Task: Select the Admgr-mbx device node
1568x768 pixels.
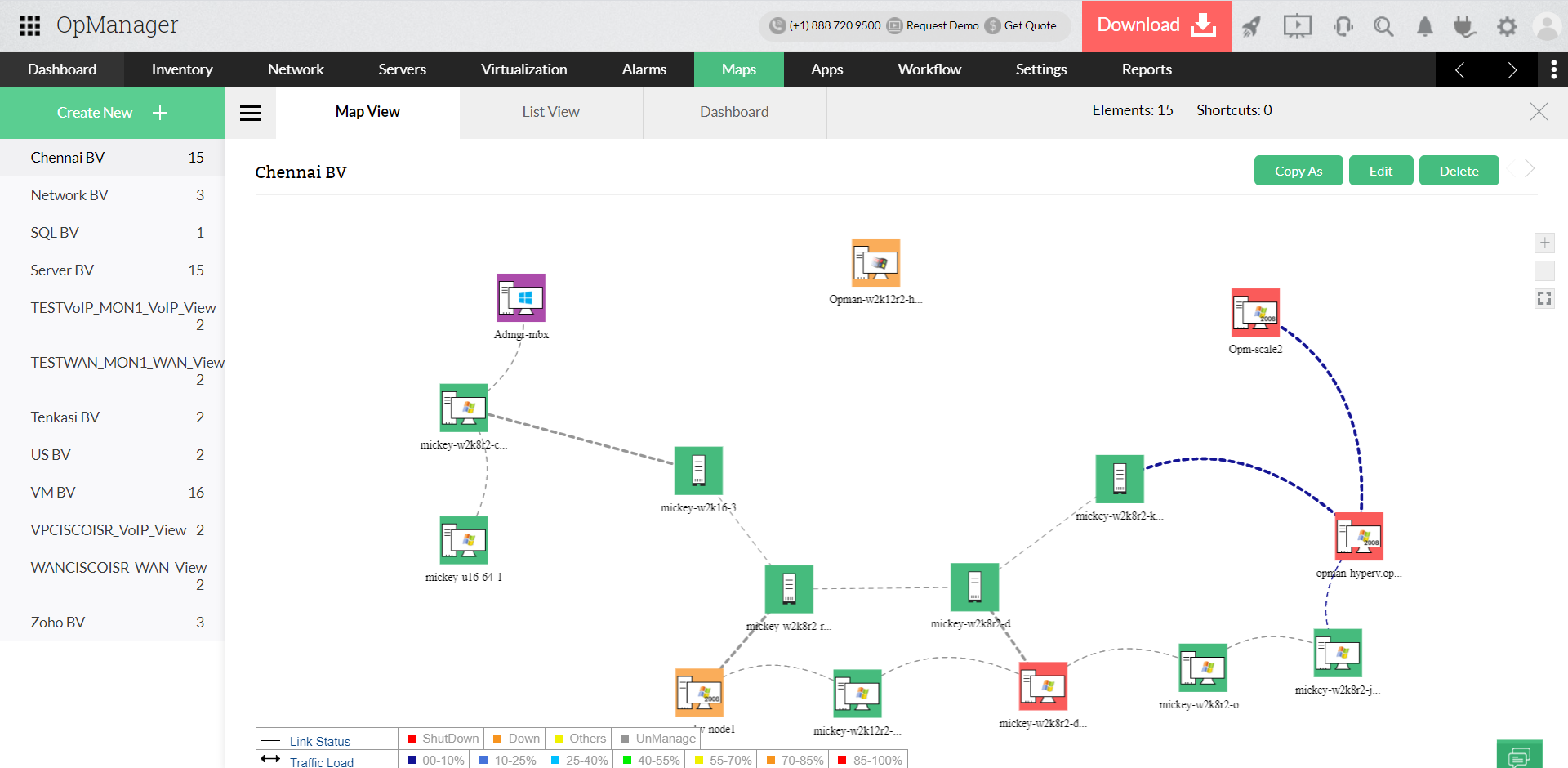Action: point(521,297)
